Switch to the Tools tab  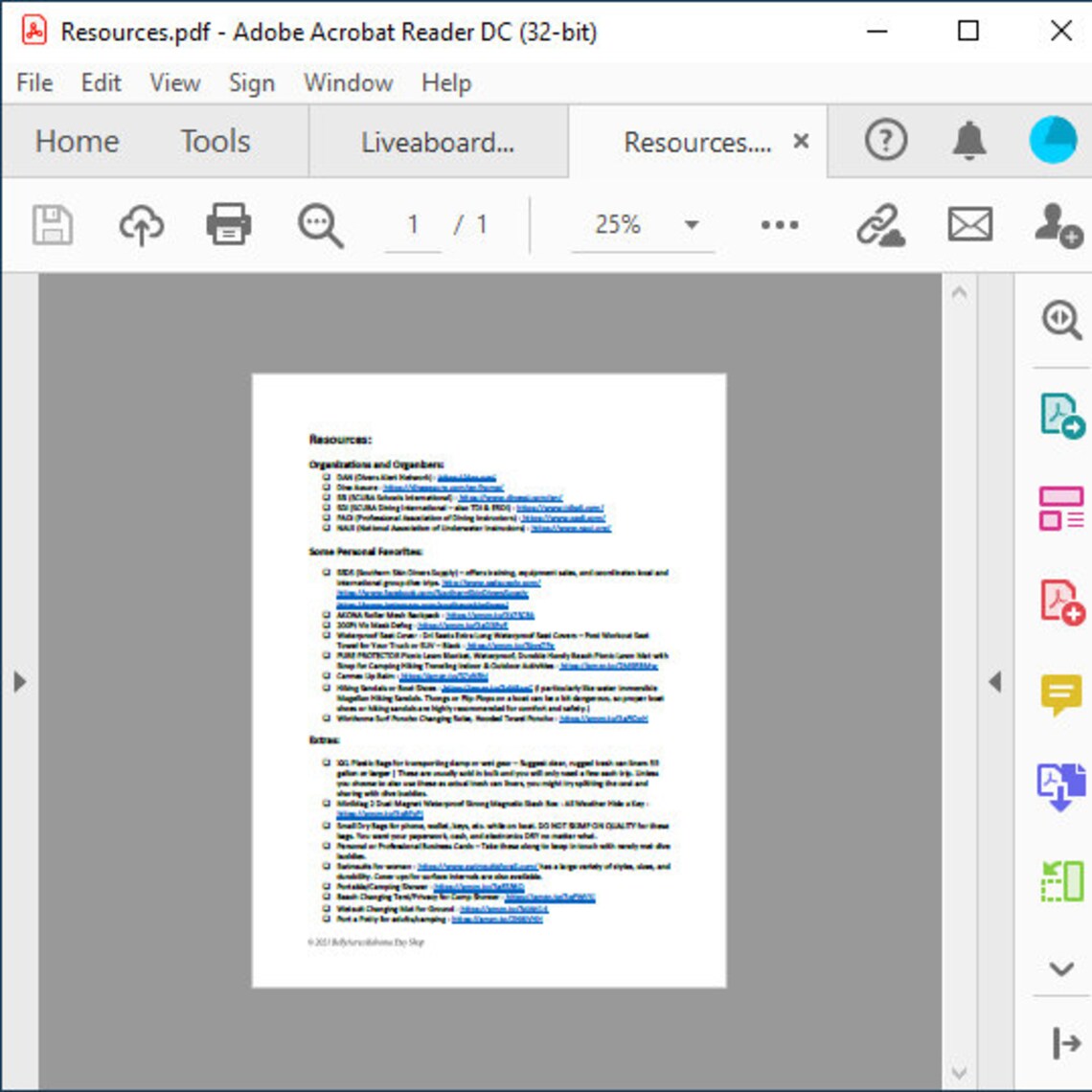(216, 142)
